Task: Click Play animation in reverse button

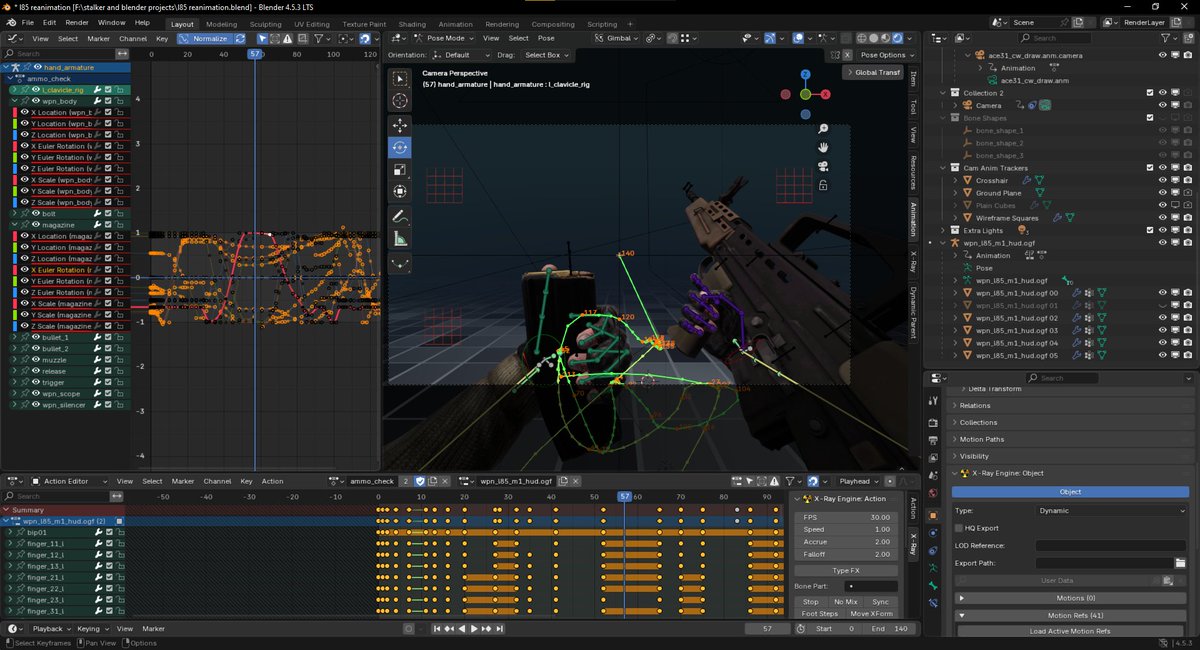Action: pyautogui.click(x=462, y=629)
